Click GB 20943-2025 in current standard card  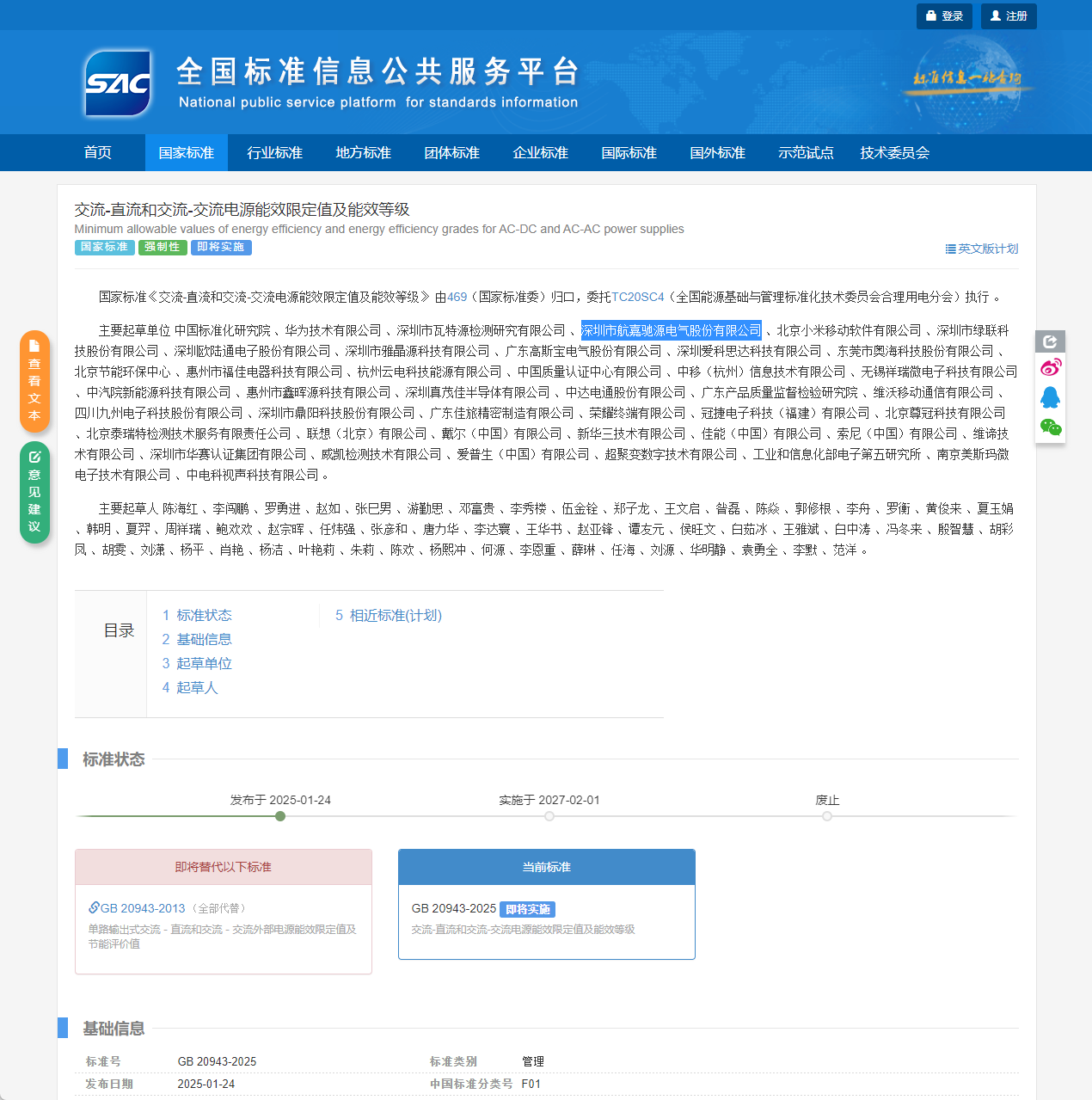pyautogui.click(x=454, y=909)
